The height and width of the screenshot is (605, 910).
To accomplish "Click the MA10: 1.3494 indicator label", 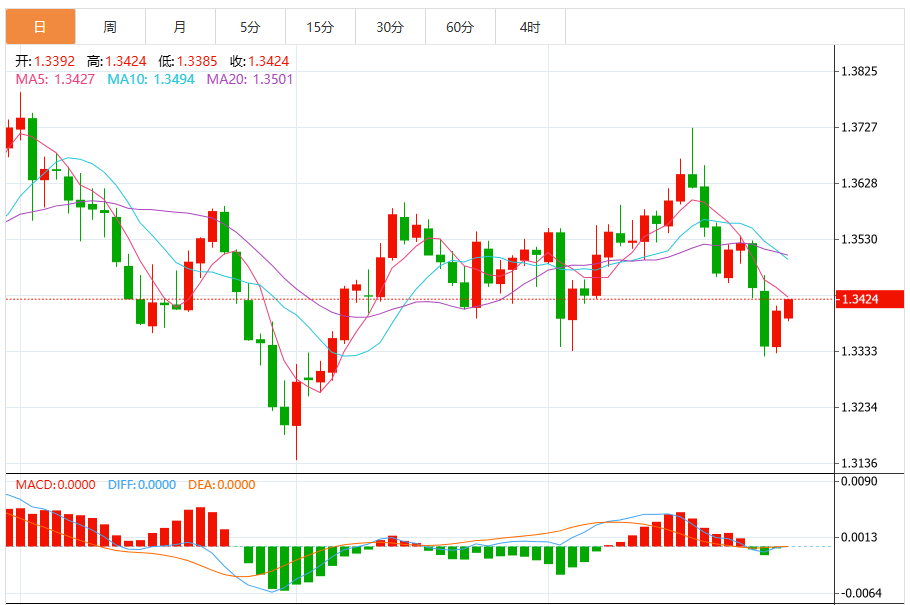I will click(151, 80).
